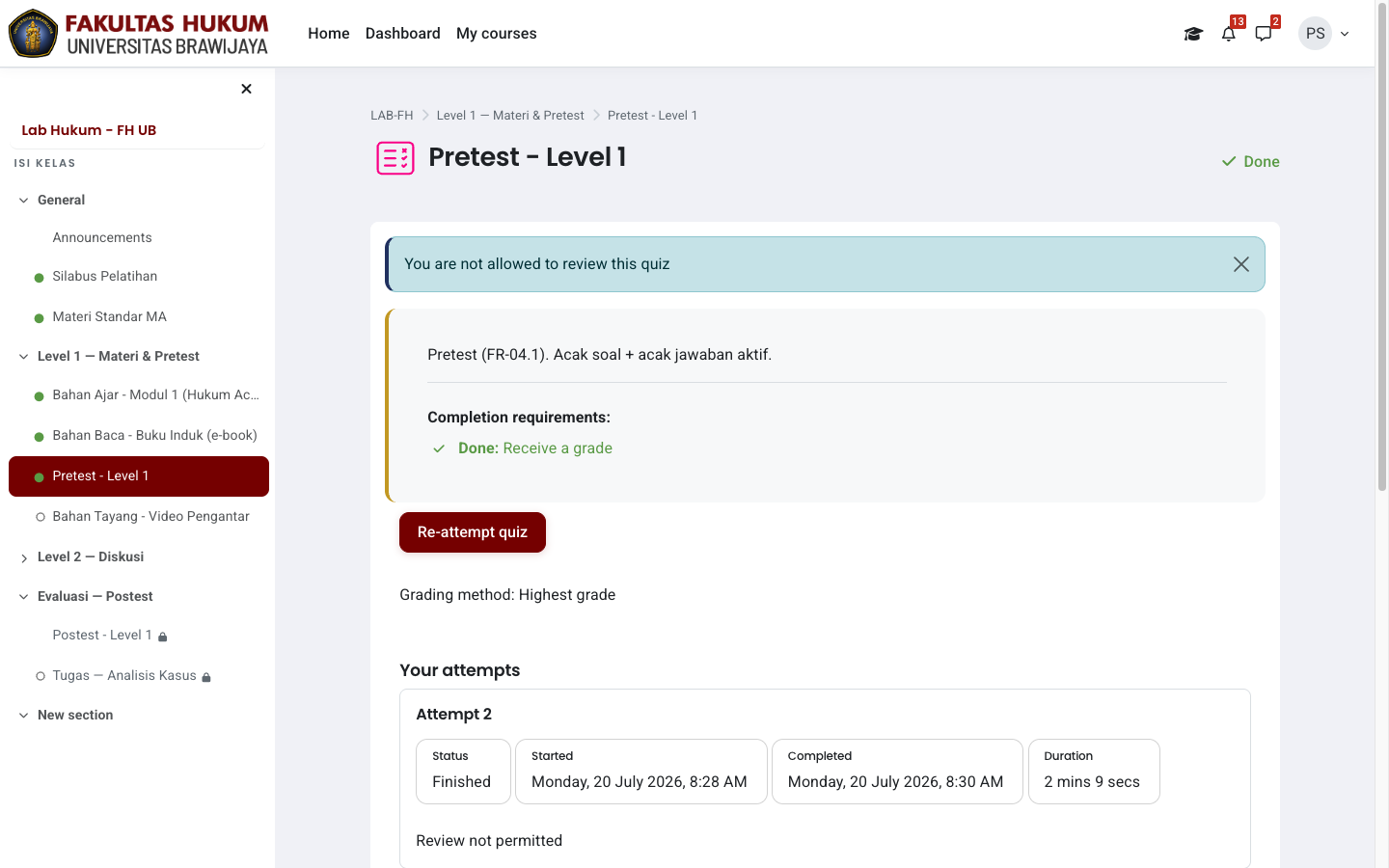Close the course index sidebar
The image size is (1389, 868).
246,89
